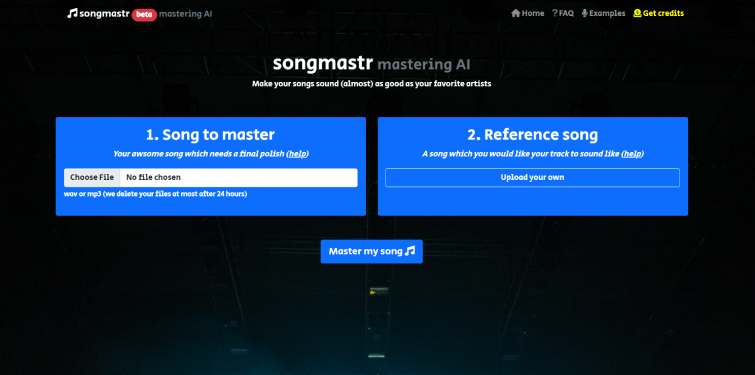Go to the Examples page
This screenshot has width=755, height=375.
pyautogui.click(x=603, y=13)
